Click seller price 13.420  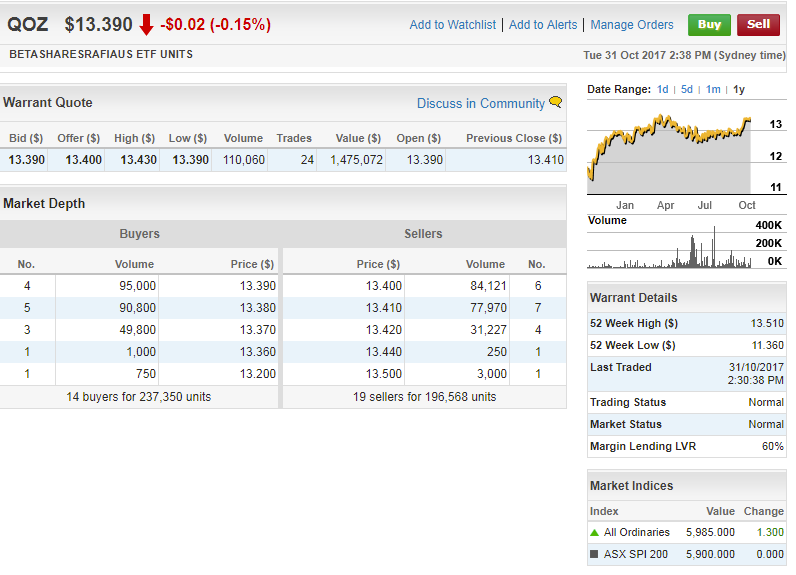(384, 330)
